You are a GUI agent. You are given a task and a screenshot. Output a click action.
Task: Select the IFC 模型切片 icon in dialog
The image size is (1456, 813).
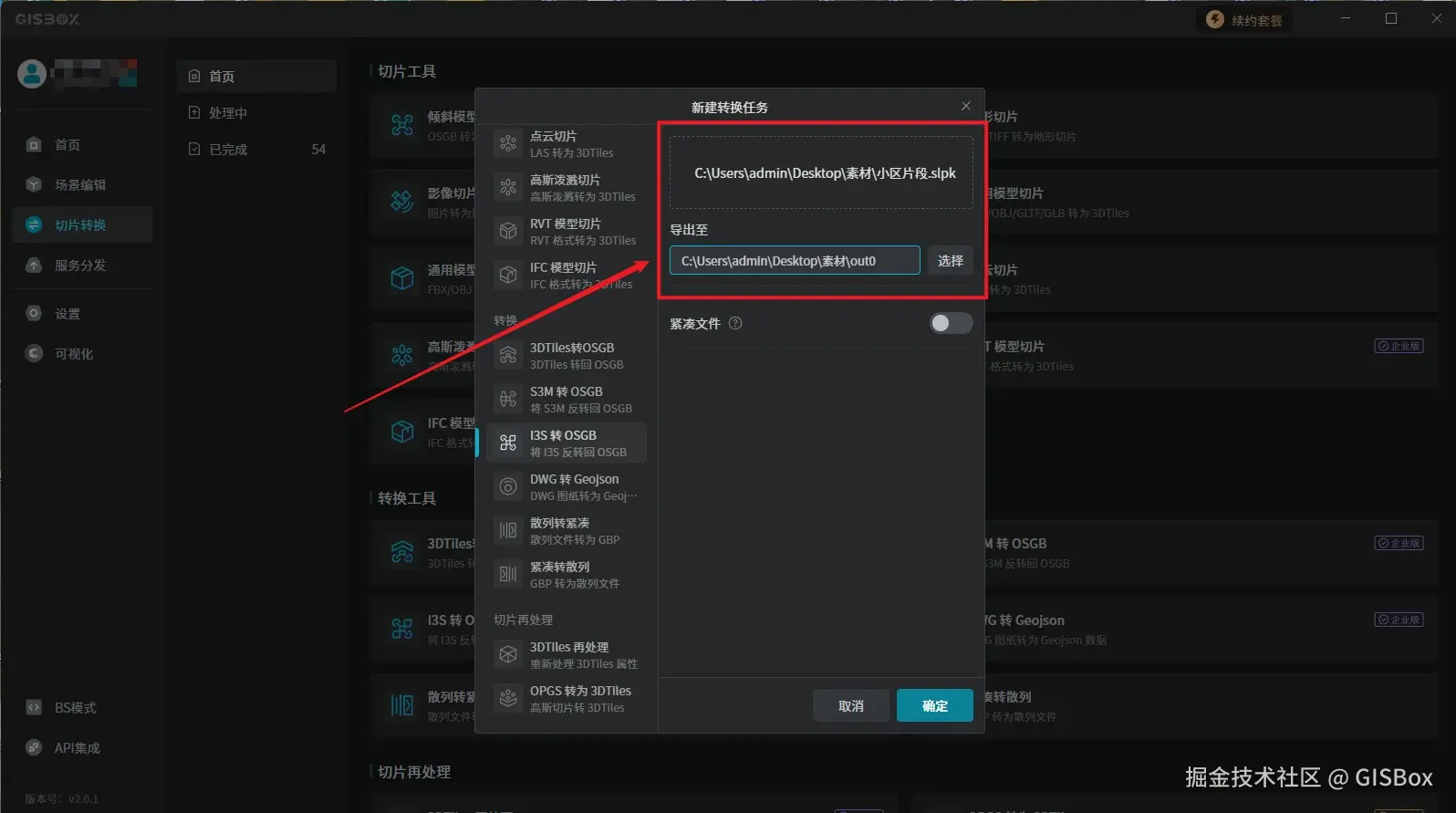508,275
